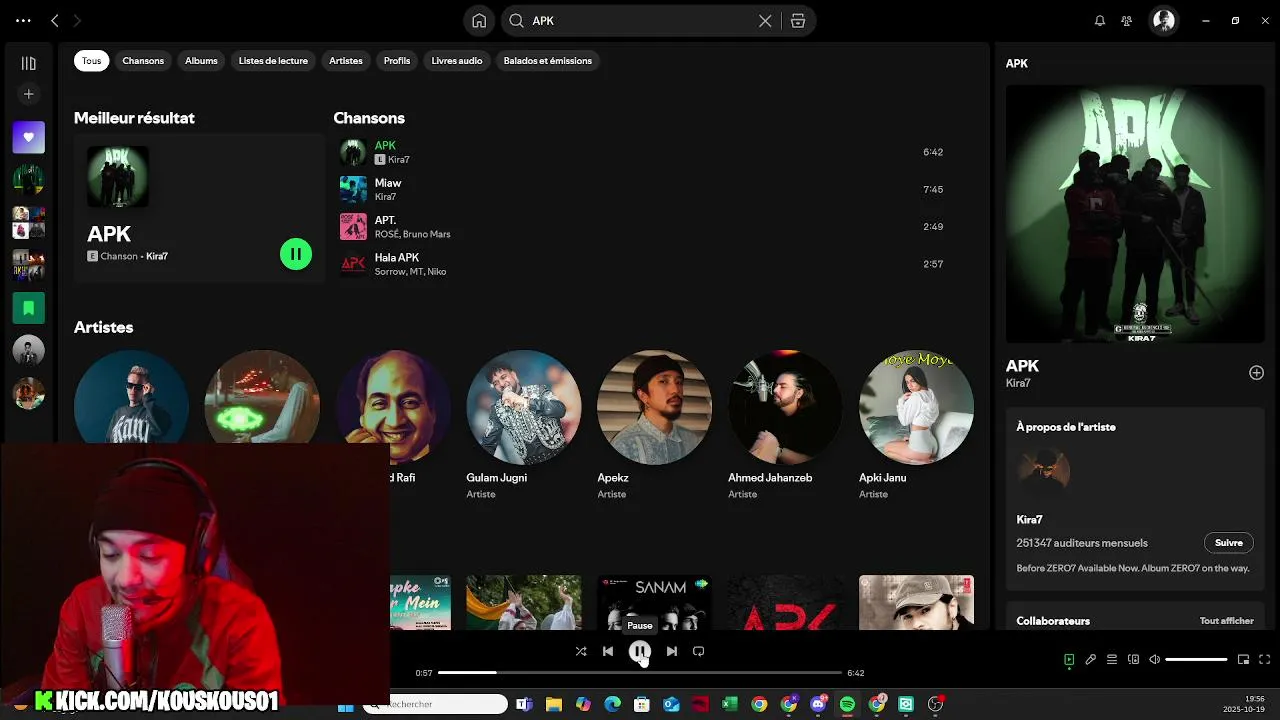Open File Explorer in the taskbar
1280x720 pixels.
pos(553,705)
